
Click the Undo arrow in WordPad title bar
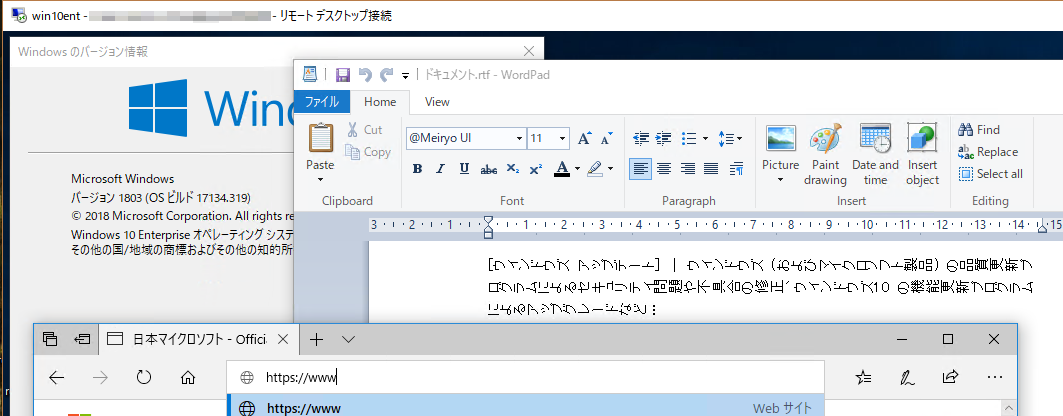[x=365, y=75]
